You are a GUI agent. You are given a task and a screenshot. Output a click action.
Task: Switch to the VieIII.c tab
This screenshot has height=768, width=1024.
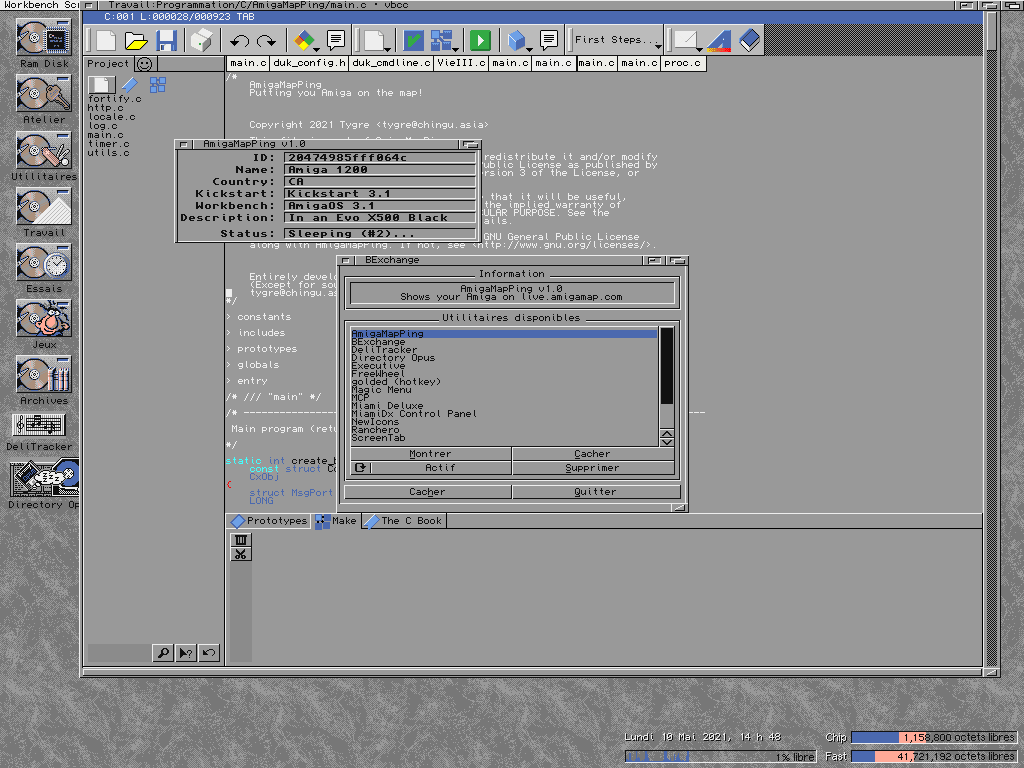(x=461, y=63)
